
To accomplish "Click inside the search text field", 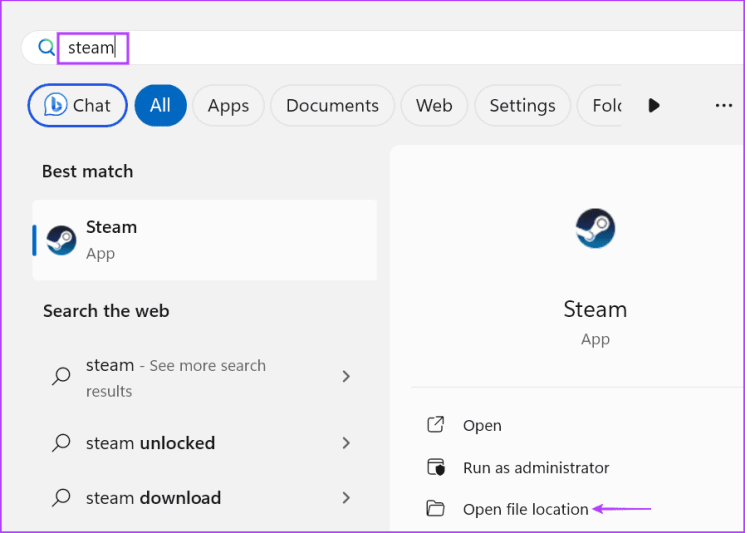I will 400,47.
